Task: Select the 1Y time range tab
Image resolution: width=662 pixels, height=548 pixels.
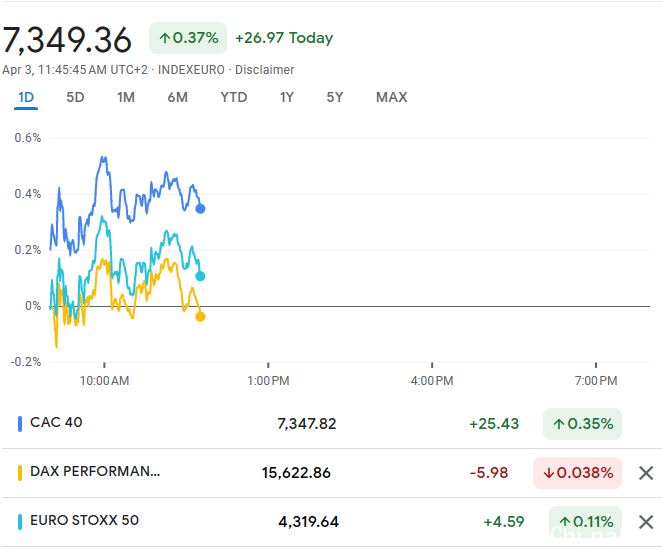Action: (x=287, y=98)
